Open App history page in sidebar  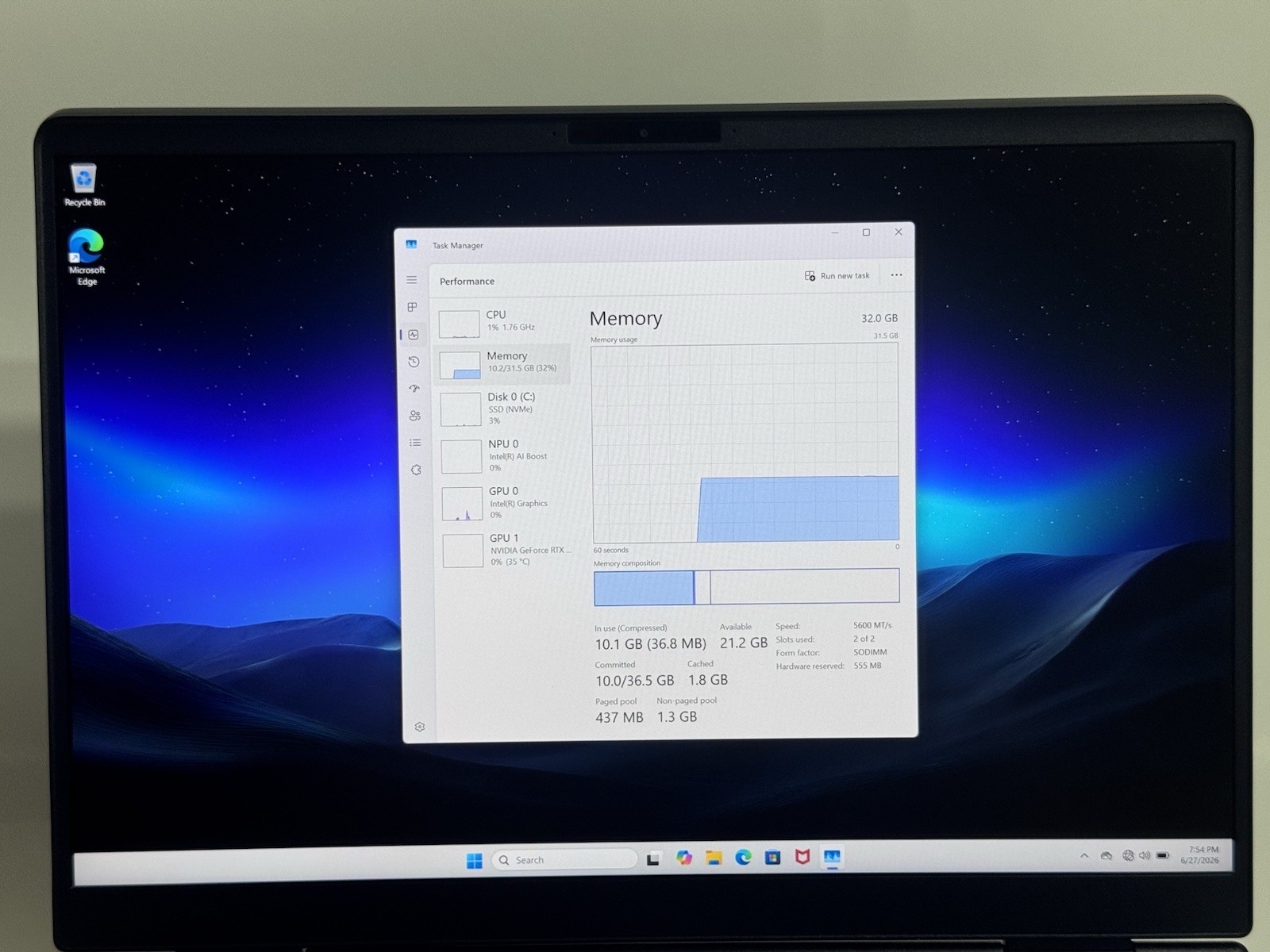pos(414,362)
